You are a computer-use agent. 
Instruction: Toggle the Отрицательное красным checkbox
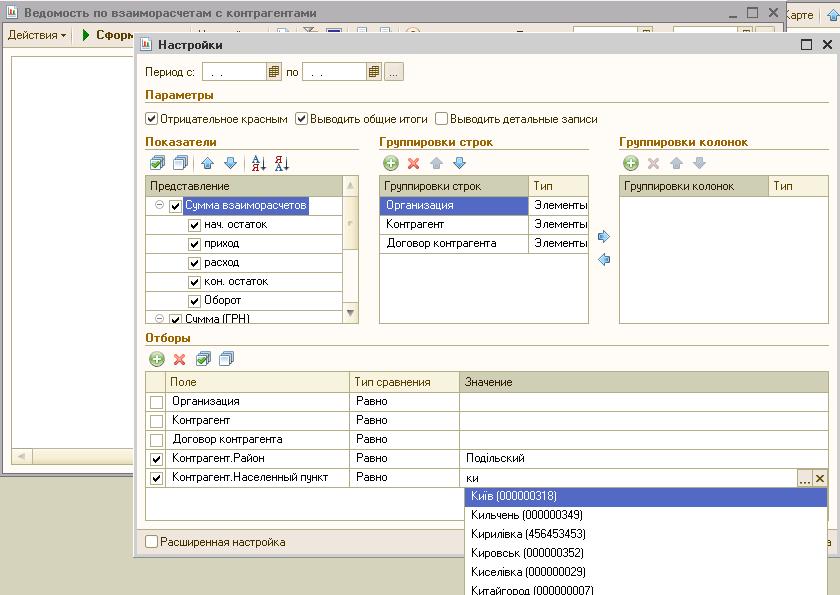point(152,119)
